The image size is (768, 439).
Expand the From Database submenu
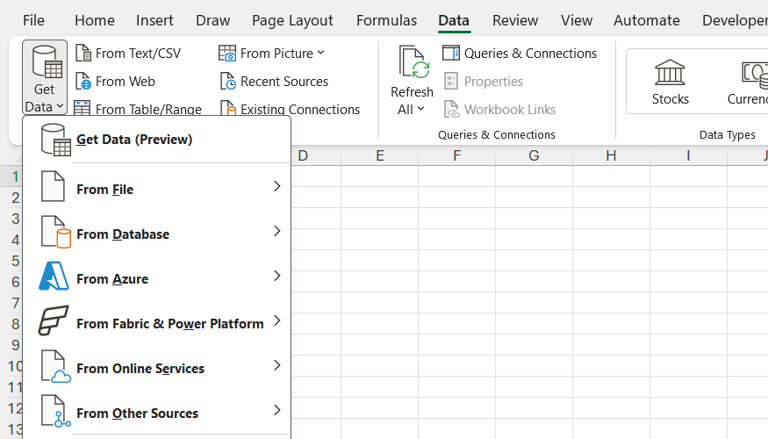tap(157, 233)
